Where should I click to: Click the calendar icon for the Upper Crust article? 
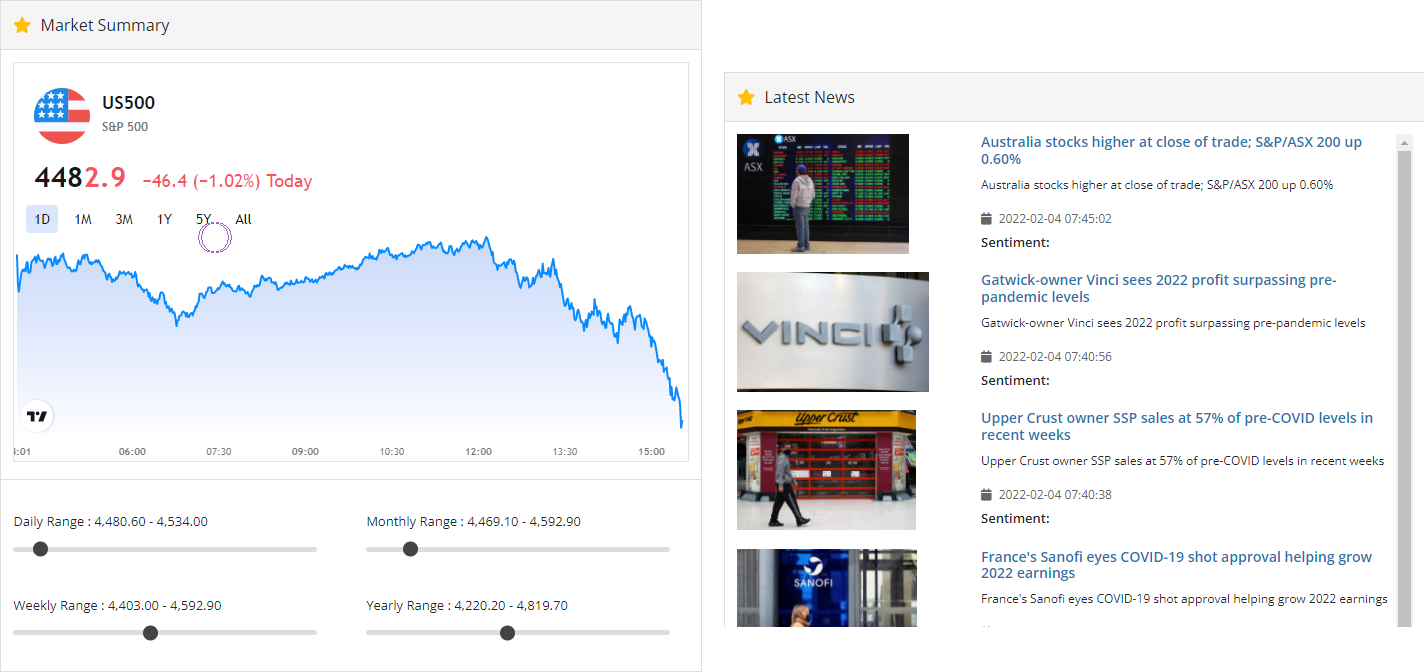click(985, 494)
